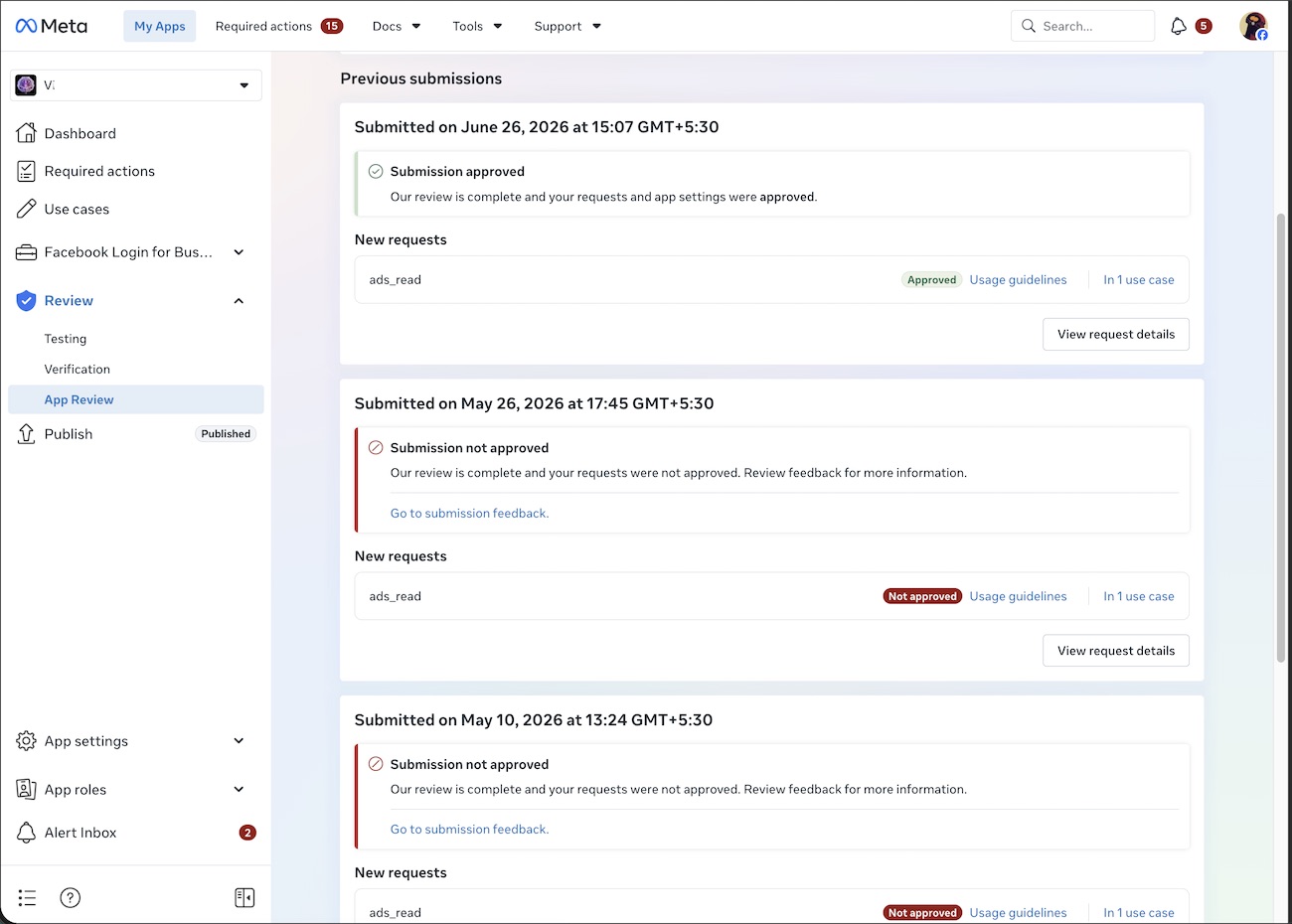Screen dimensions: 1292x924
Task: Click the Use cases pencil icon
Action: [27, 209]
